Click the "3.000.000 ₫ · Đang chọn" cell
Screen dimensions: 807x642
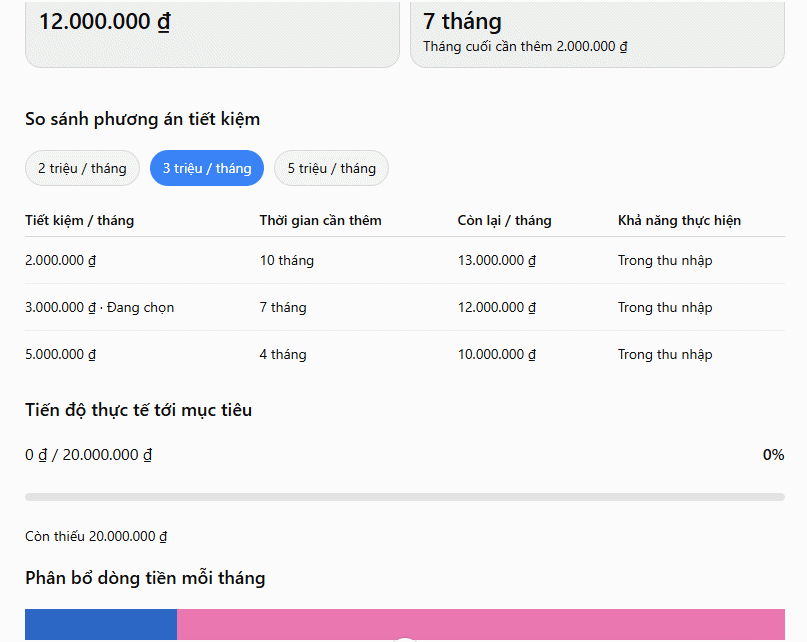click(99, 307)
